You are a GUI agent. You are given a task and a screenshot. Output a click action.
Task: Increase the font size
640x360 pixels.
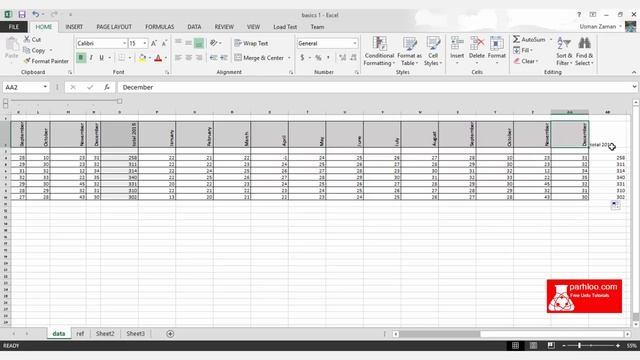(154, 43)
